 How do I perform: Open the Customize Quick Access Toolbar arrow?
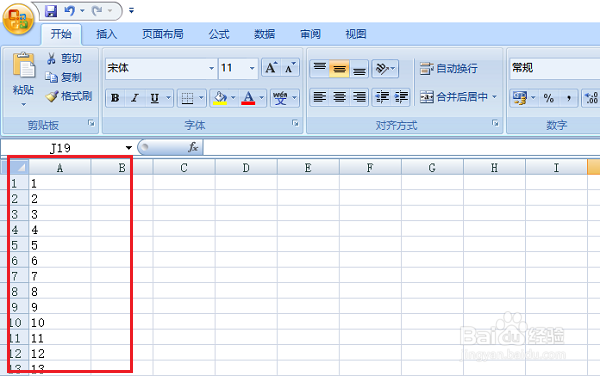(131, 11)
